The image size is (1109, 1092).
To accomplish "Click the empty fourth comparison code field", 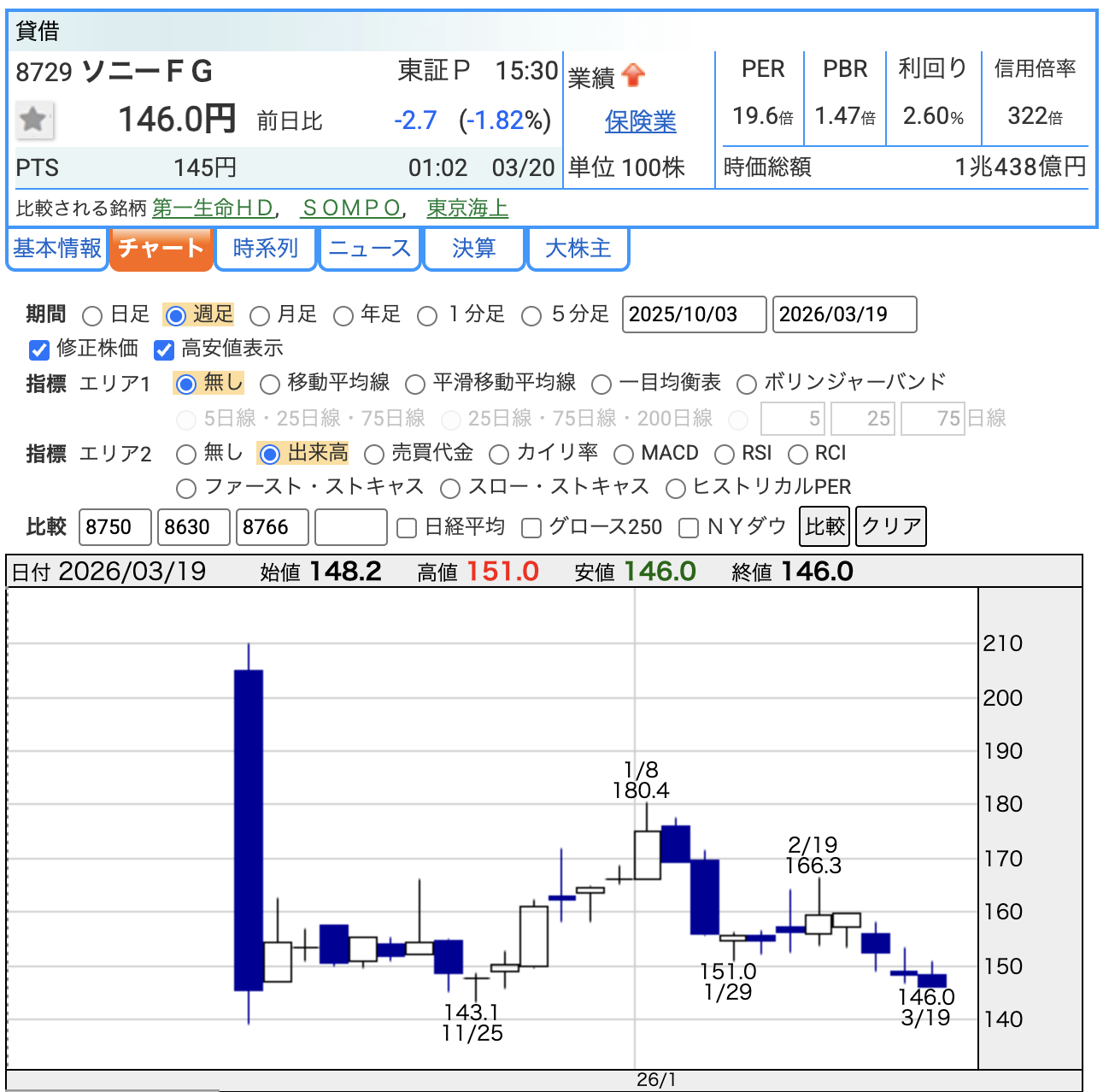I will tap(350, 527).
